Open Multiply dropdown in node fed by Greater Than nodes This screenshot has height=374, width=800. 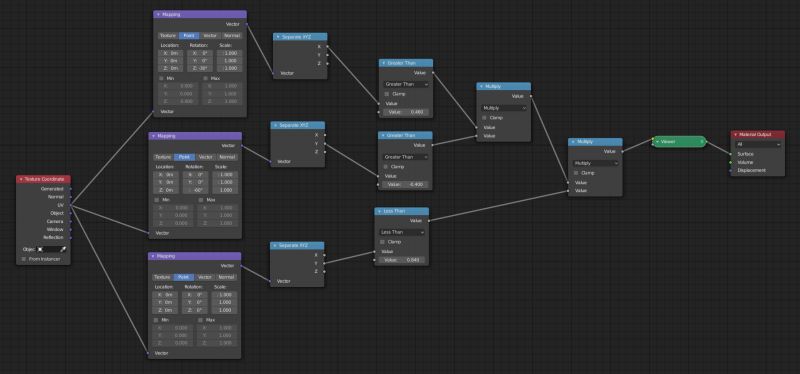504,108
